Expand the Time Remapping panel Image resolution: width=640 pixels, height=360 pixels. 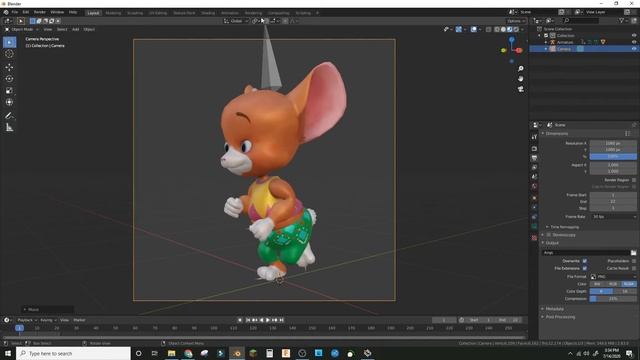coord(563,227)
